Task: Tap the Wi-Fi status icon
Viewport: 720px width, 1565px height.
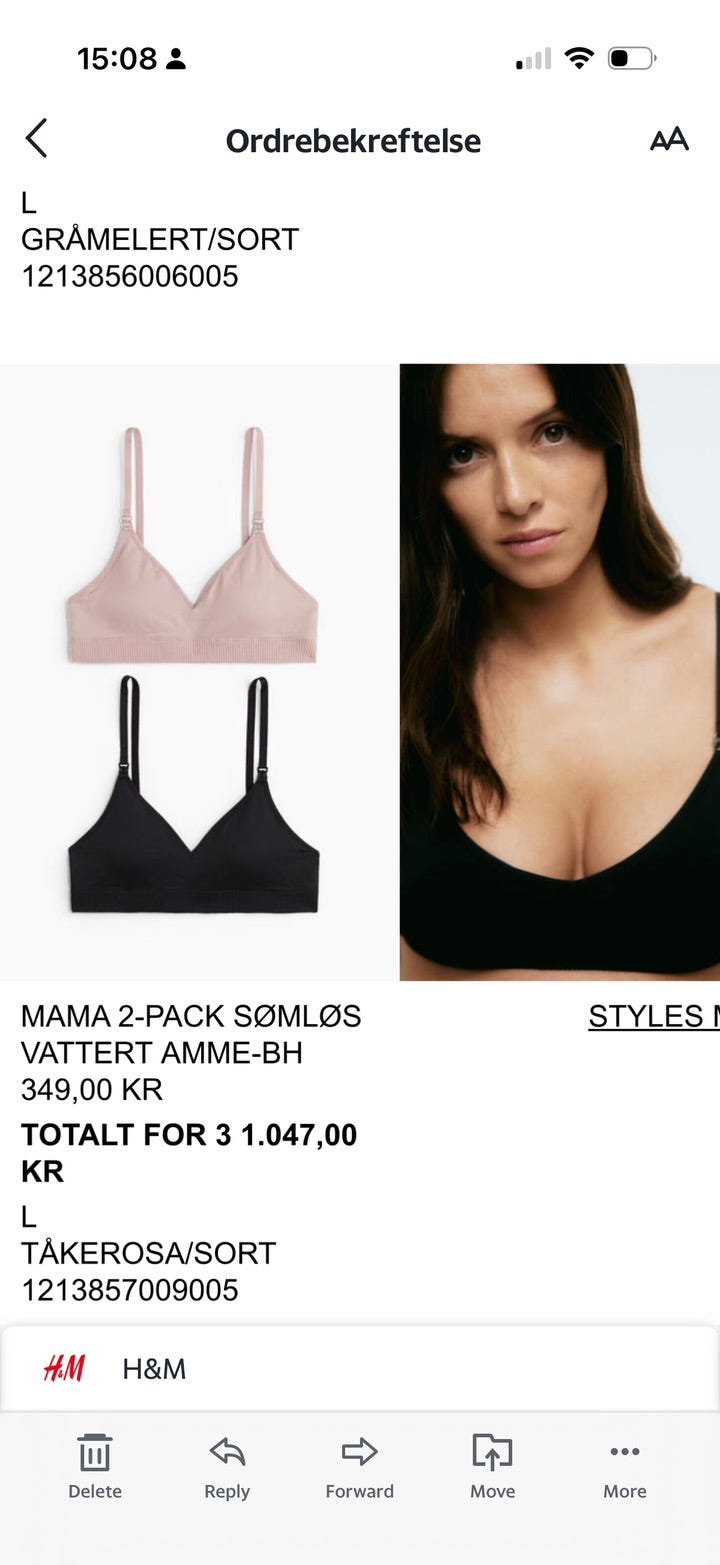Action: click(x=579, y=58)
